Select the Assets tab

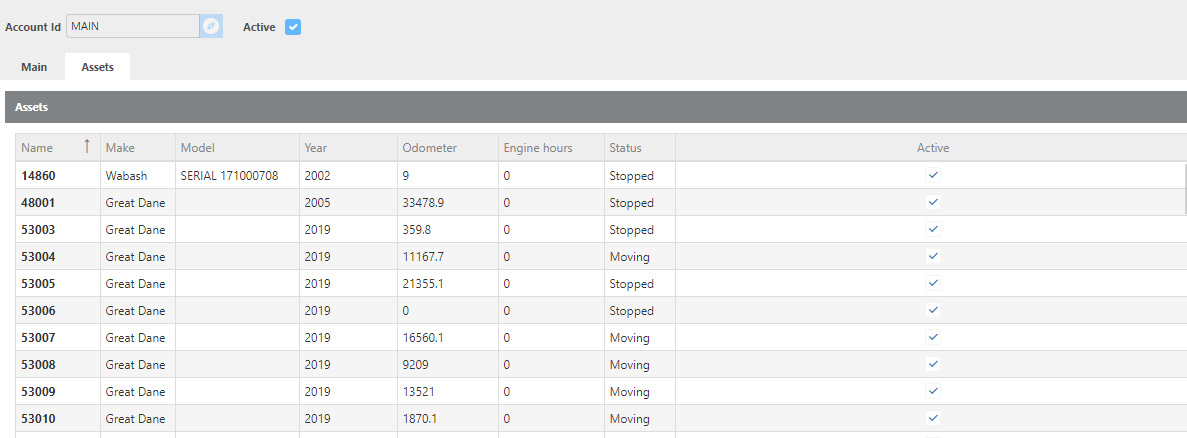pos(97,67)
